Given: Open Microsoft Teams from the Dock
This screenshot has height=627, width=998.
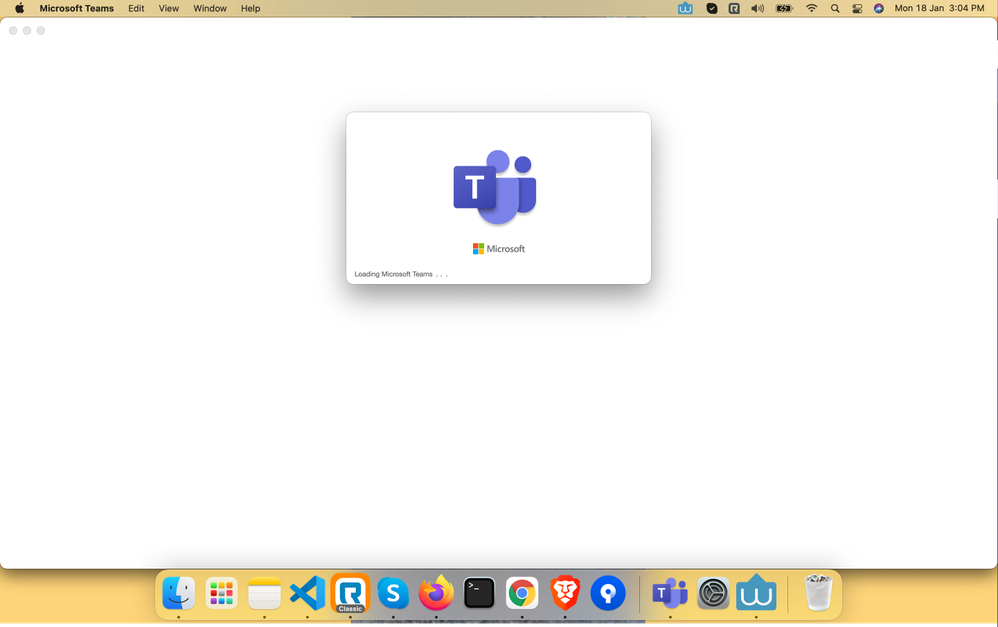Looking at the screenshot, I should 669,593.
